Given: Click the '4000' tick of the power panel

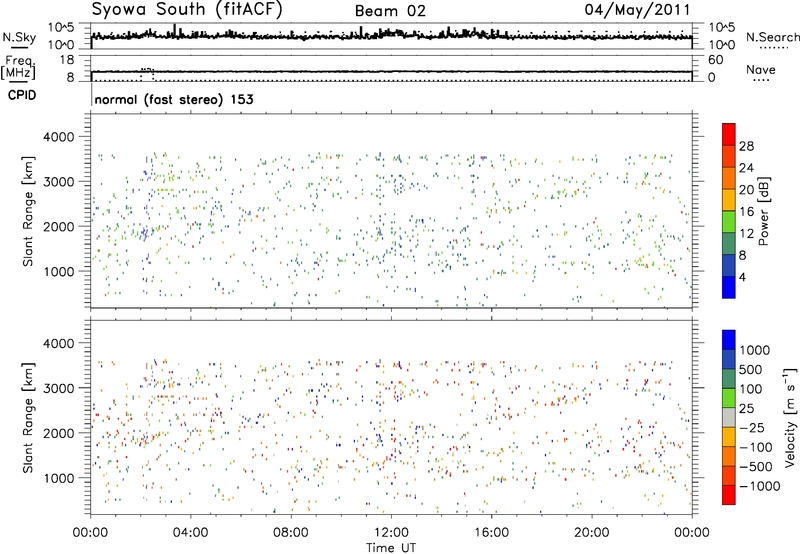Looking at the screenshot, I should point(58,137).
